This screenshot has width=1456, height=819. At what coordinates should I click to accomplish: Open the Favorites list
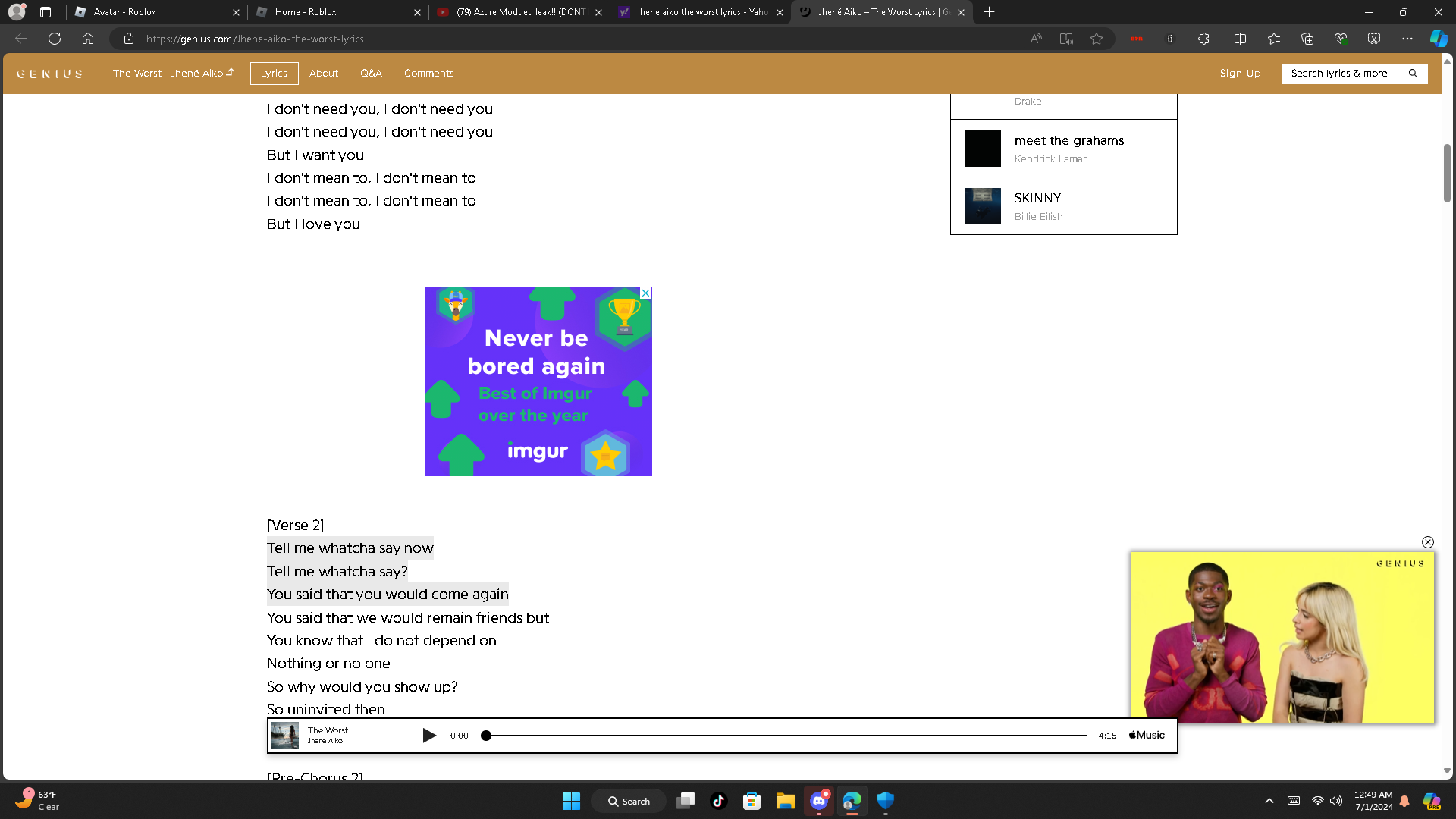click(1274, 39)
